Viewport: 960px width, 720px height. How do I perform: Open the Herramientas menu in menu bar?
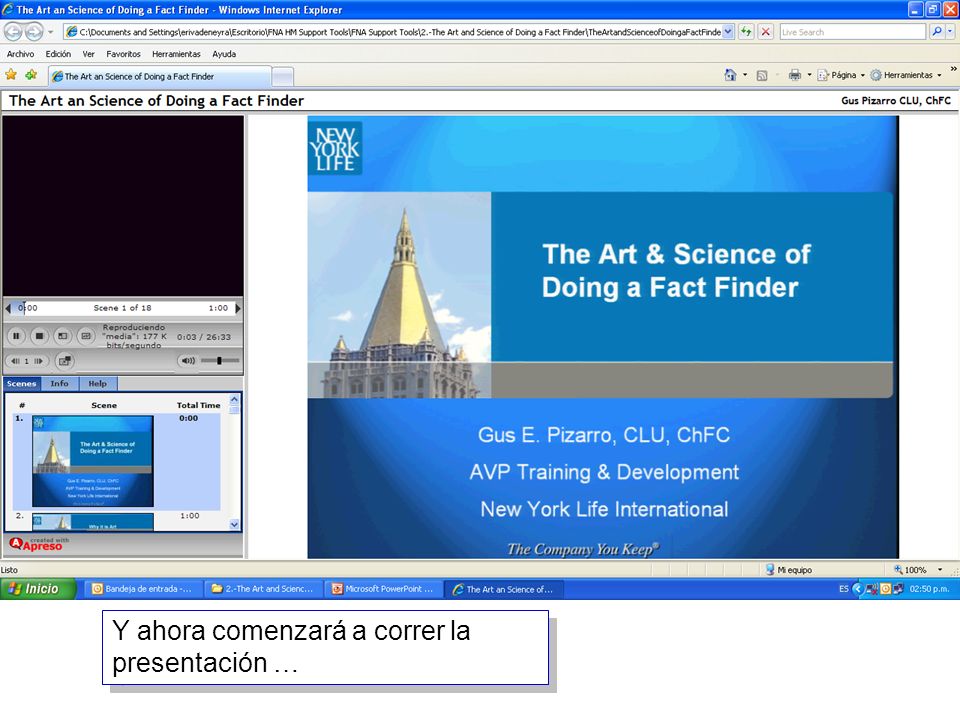(x=176, y=54)
